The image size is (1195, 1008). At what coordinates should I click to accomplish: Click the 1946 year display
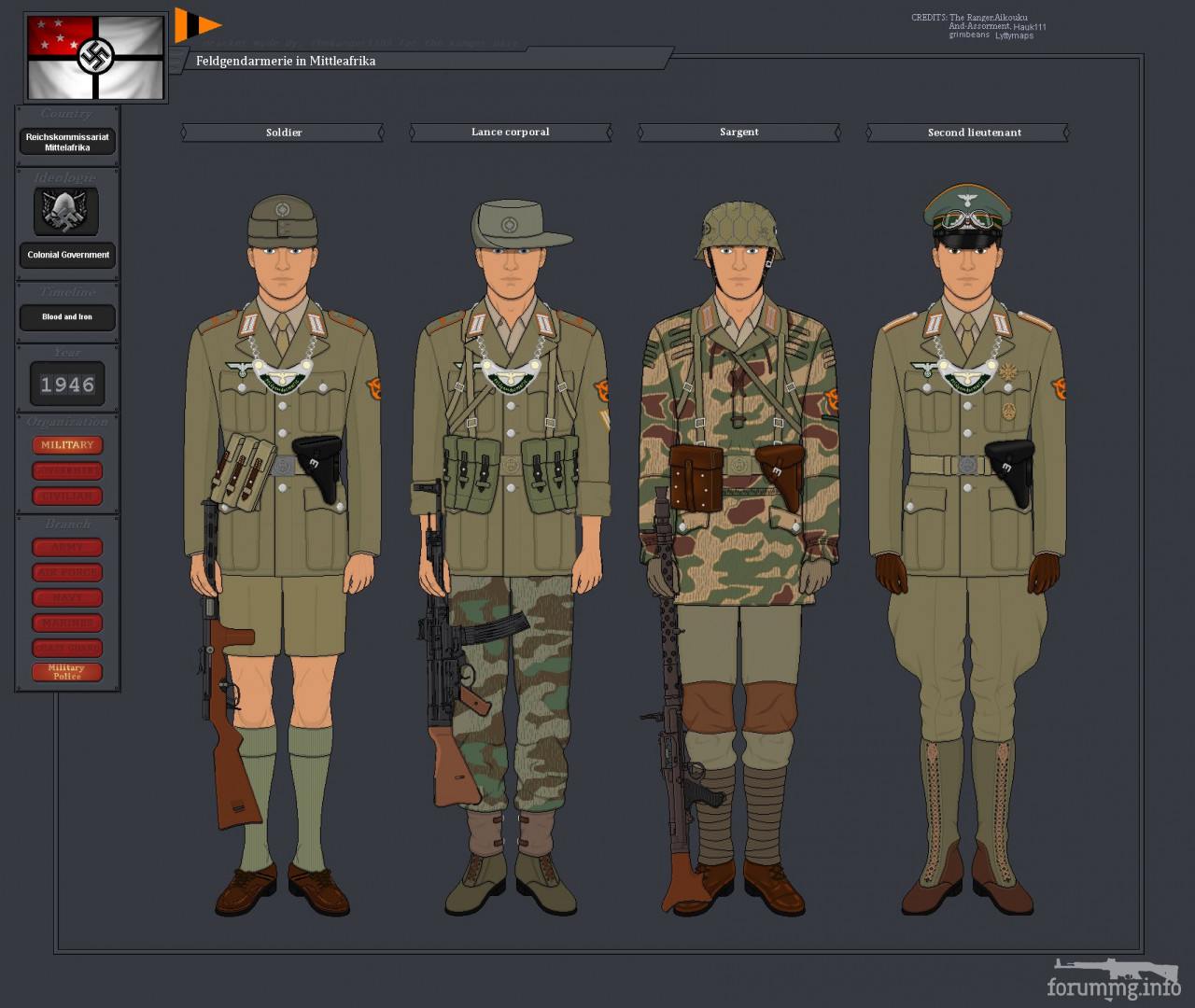[x=67, y=384]
